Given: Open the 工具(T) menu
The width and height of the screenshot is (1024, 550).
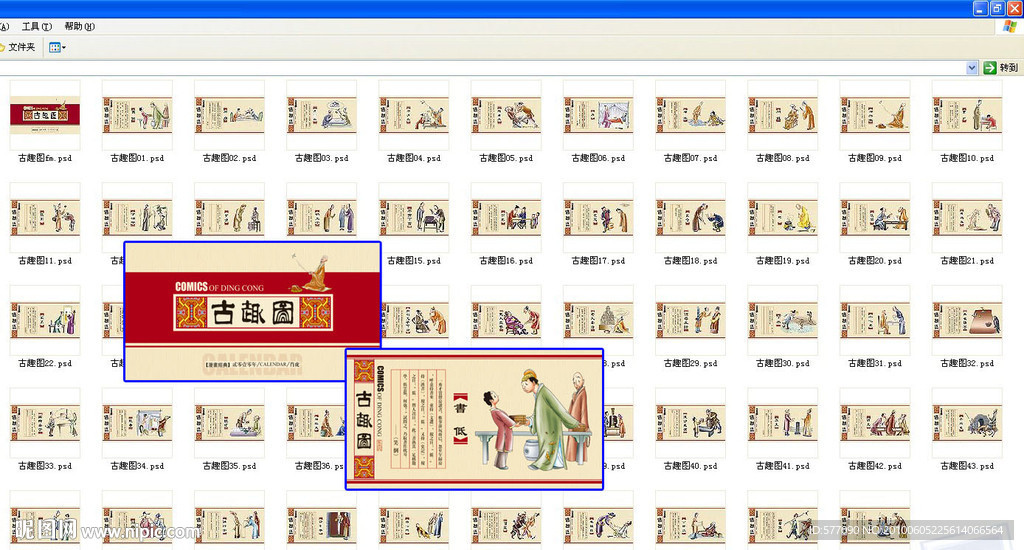Looking at the screenshot, I should tap(37, 27).
